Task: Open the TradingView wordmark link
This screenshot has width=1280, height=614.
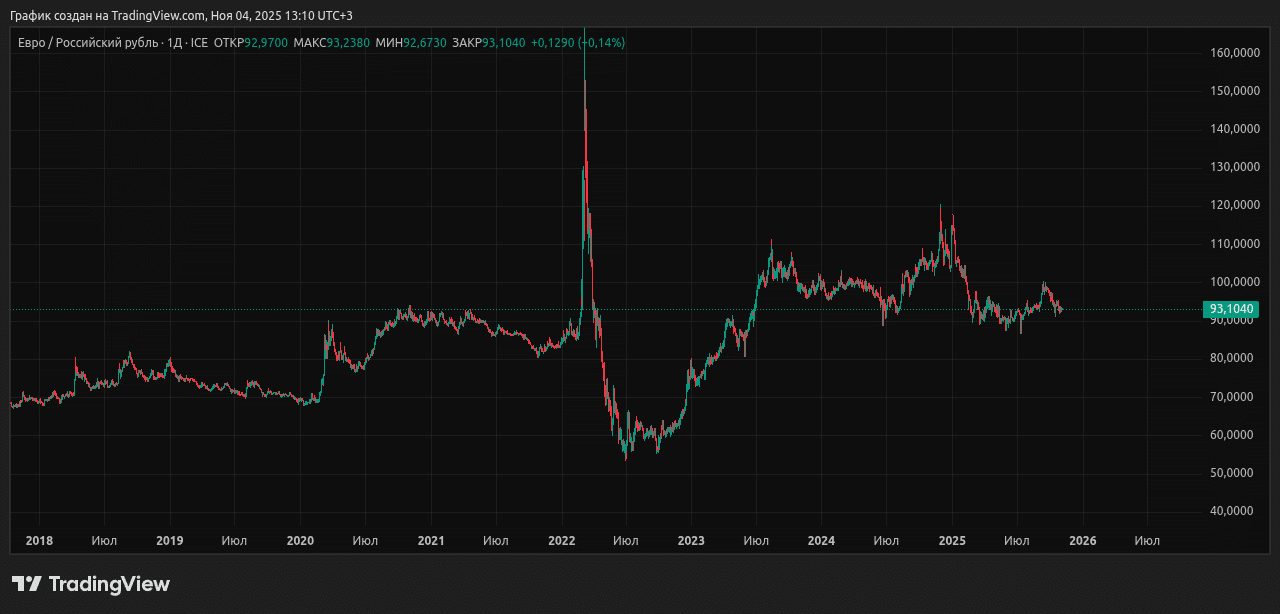Action: point(109,584)
